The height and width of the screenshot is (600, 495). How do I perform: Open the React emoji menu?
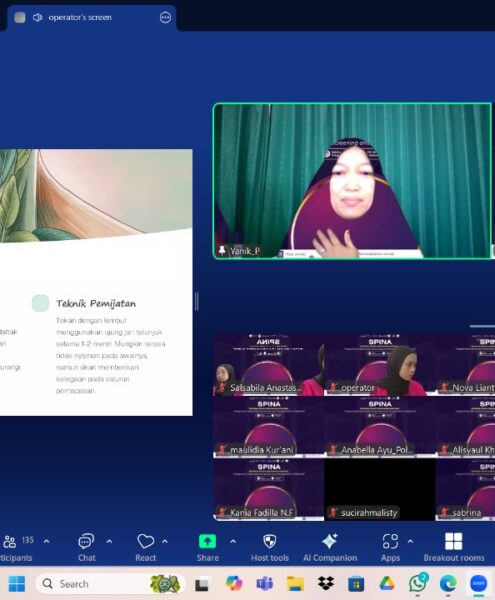145,547
